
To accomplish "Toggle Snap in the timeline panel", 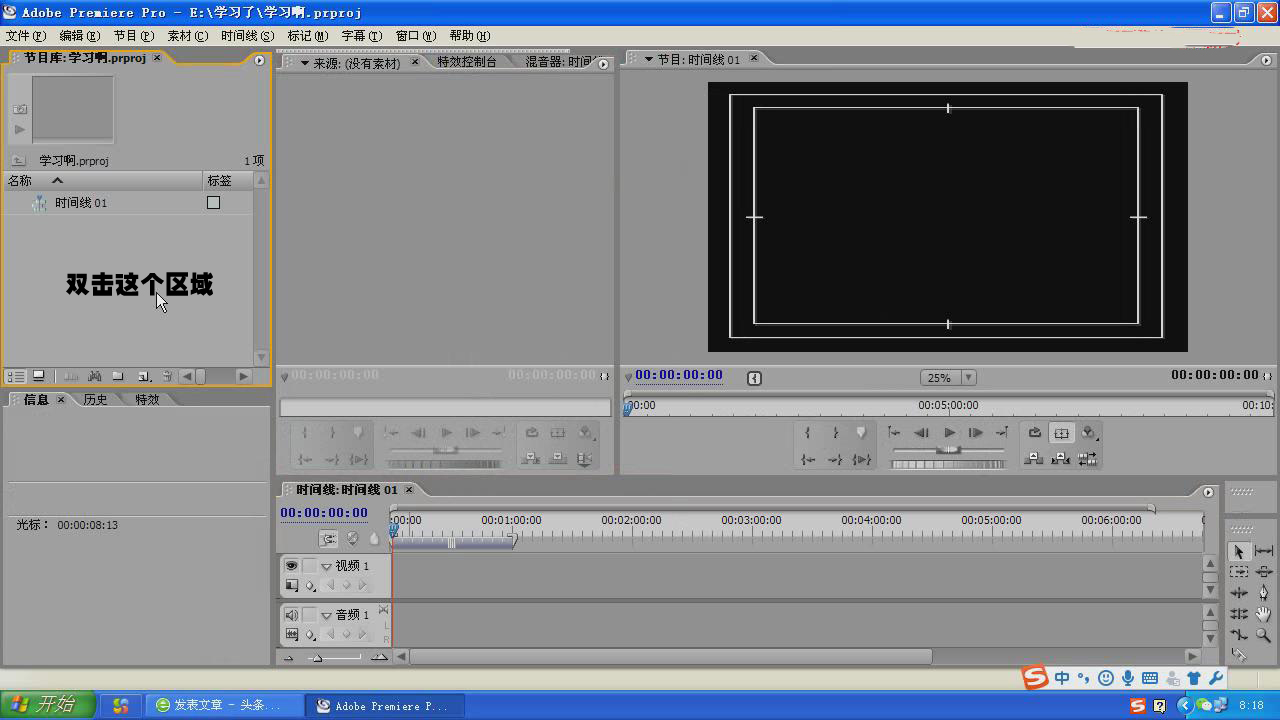I will click(328, 538).
